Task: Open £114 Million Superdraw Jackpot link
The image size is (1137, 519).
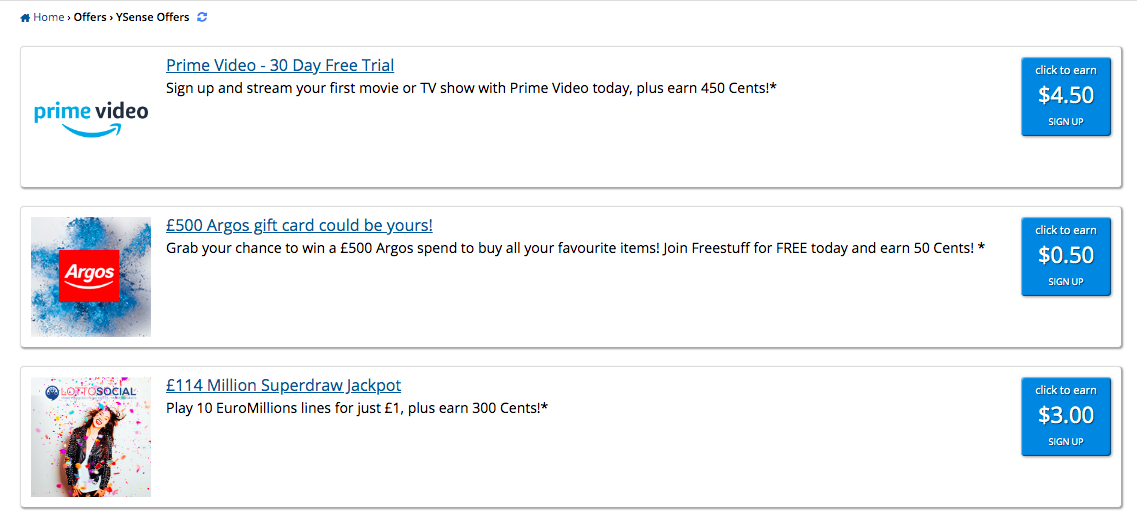Action: (x=284, y=385)
